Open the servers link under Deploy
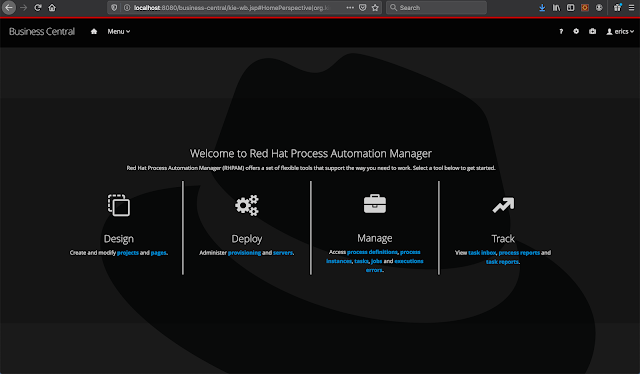640x374 pixels. tap(283, 253)
